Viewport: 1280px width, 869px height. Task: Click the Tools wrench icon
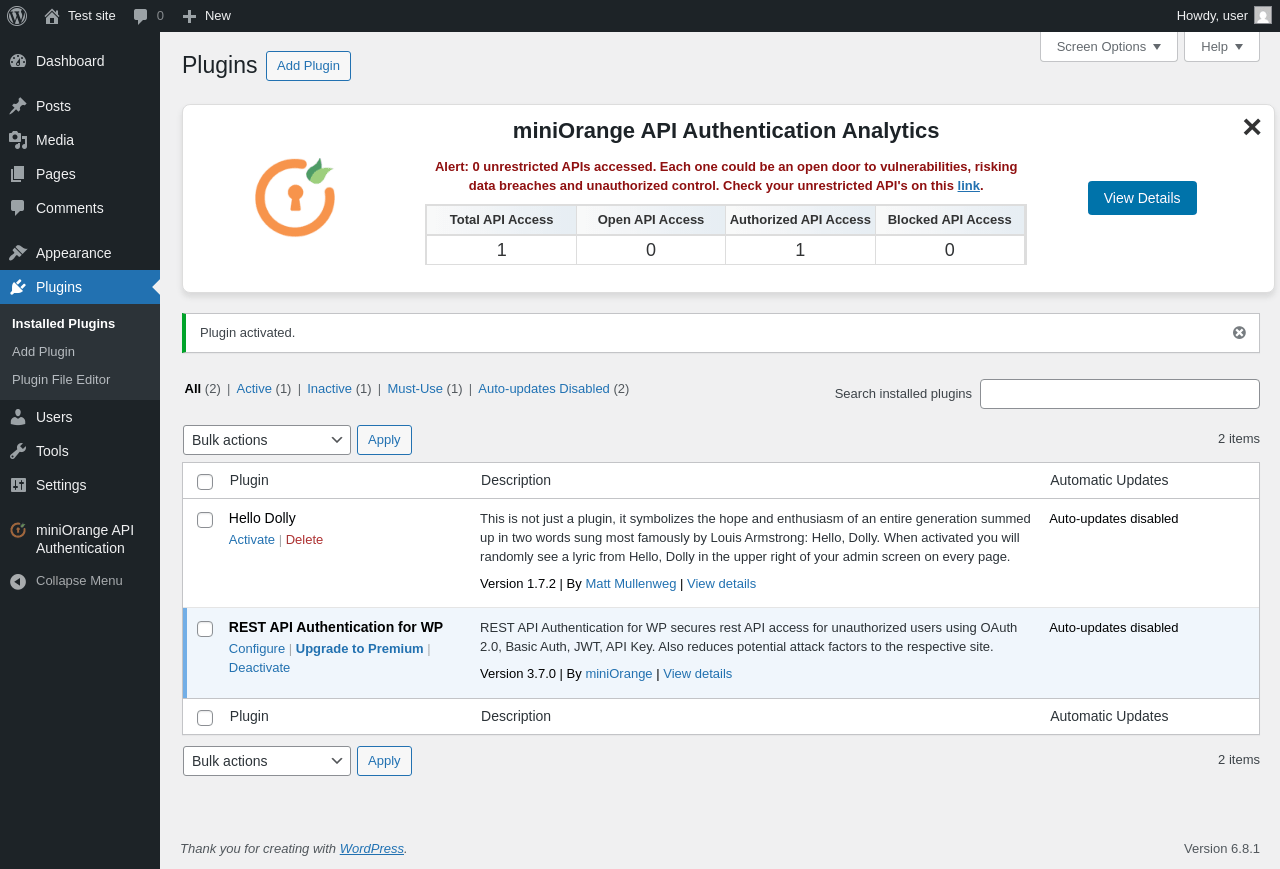coord(18,451)
